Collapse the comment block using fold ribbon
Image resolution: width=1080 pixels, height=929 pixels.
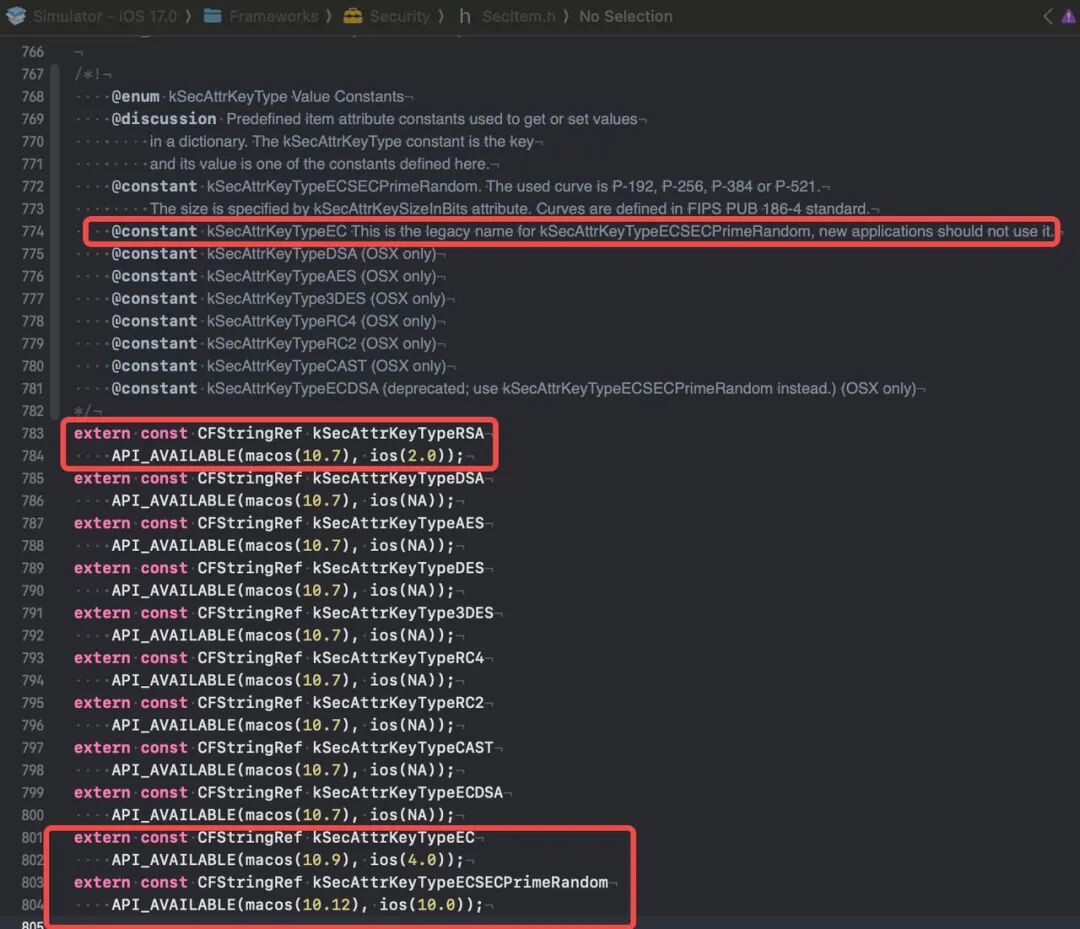click(x=55, y=241)
